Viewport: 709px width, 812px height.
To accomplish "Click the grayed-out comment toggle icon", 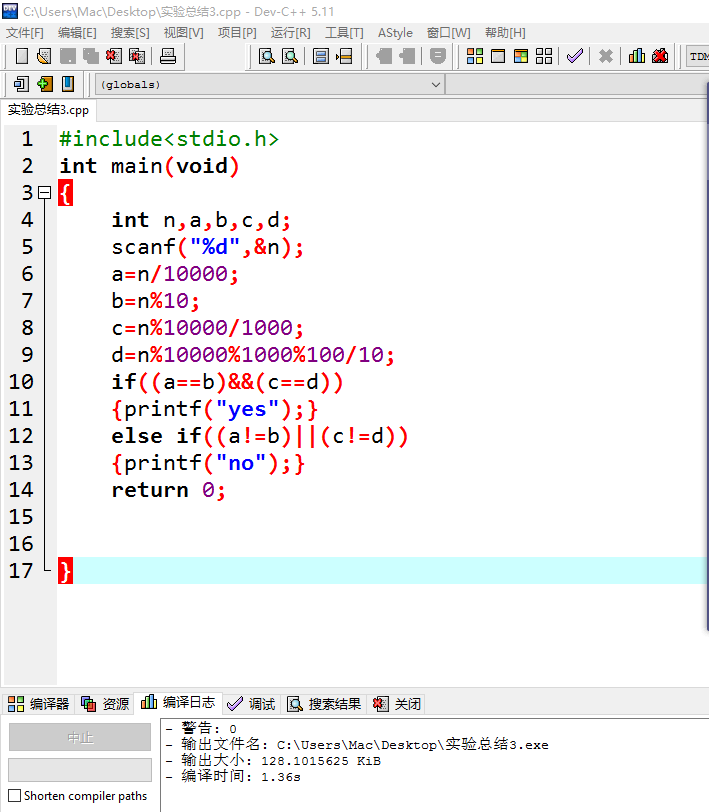I will tap(438, 56).
